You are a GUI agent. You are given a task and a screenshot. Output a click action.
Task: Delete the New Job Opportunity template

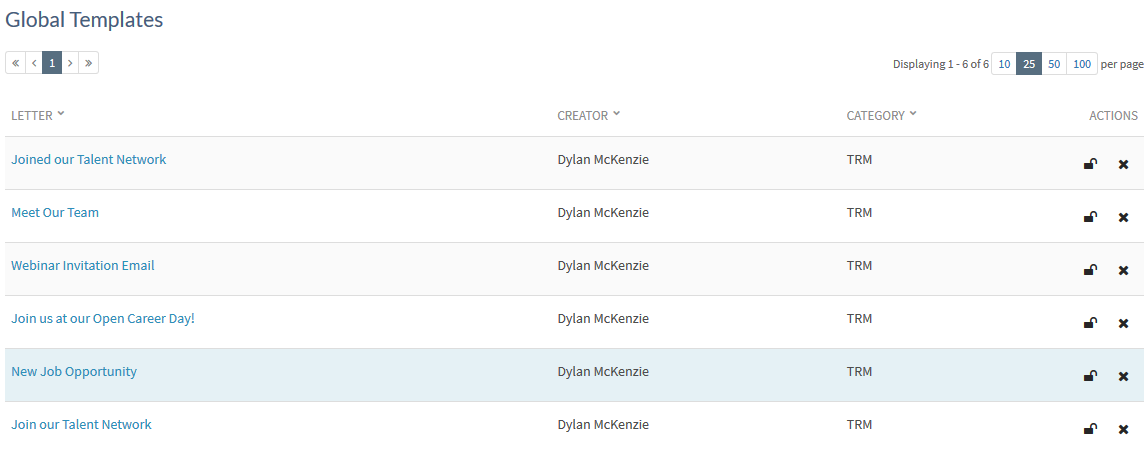click(x=1123, y=376)
